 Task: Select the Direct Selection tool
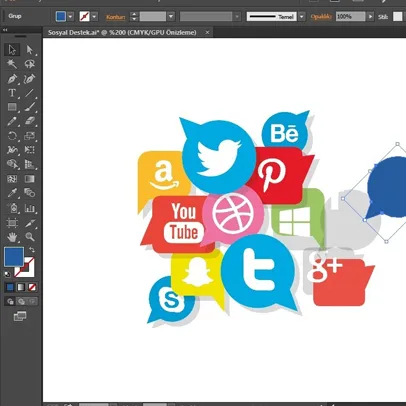[30, 50]
